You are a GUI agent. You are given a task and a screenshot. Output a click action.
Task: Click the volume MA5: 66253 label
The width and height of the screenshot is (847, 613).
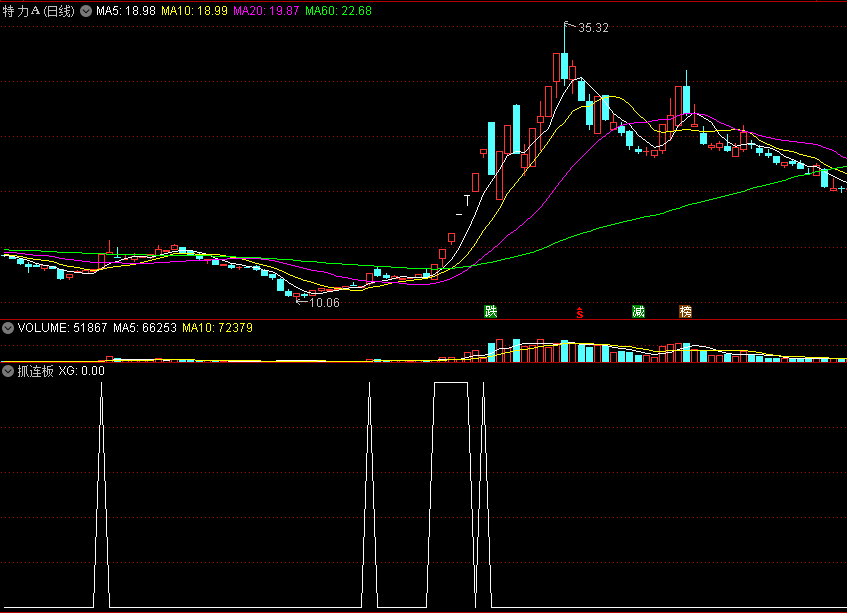(x=145, y=328)
